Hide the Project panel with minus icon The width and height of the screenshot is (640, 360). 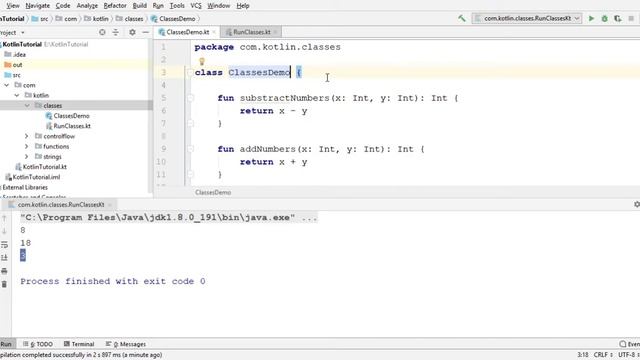pyautogui.click(x=145, y=32)
